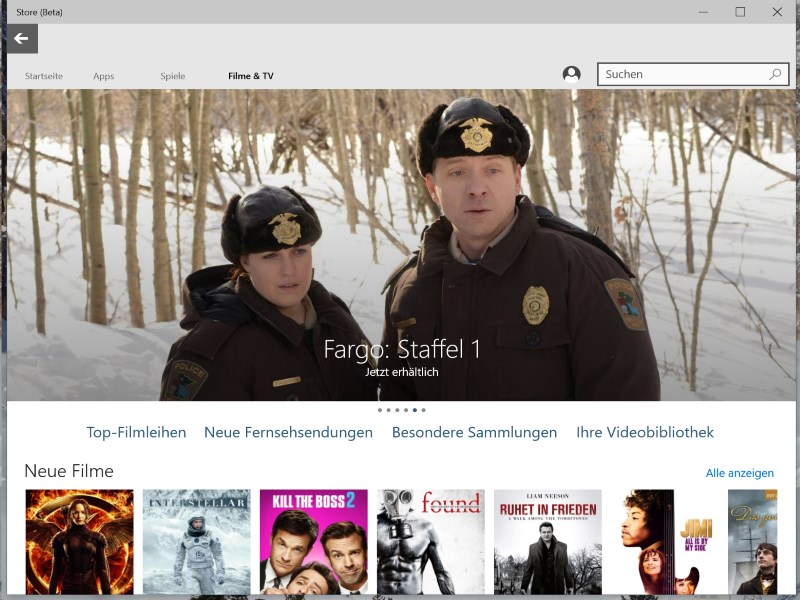Select the last carousel page dot
This screenshot has width=800, height=600.
click(423, 410)
